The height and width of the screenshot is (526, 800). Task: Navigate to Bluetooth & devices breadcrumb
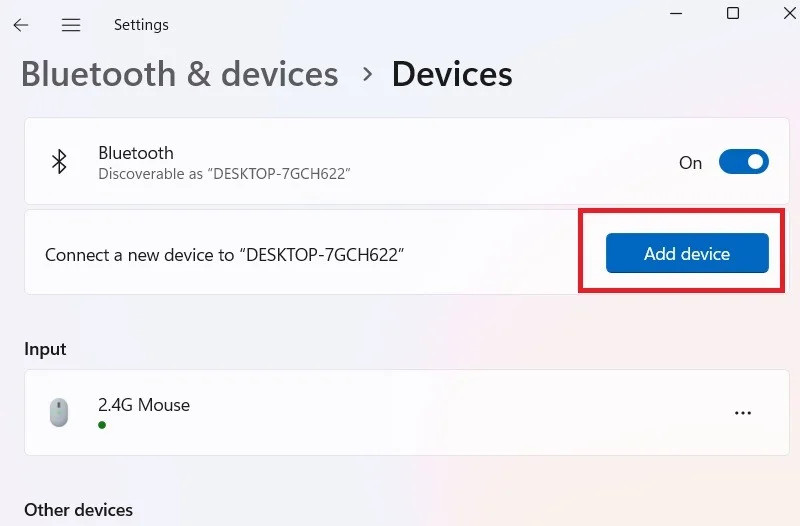click(180, 74)
